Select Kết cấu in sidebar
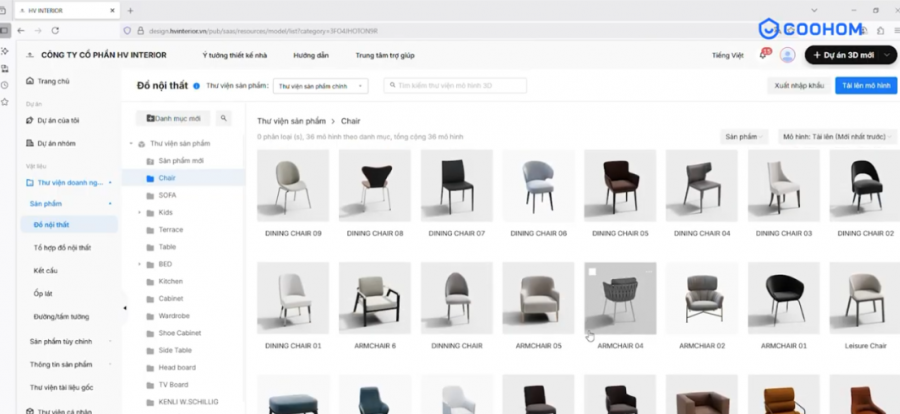This screenshot has height=414, width=900. 45,270
